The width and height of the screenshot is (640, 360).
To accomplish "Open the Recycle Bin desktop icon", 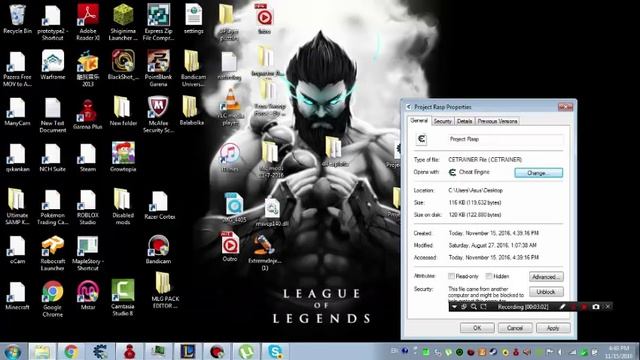I will click(17, 19).
